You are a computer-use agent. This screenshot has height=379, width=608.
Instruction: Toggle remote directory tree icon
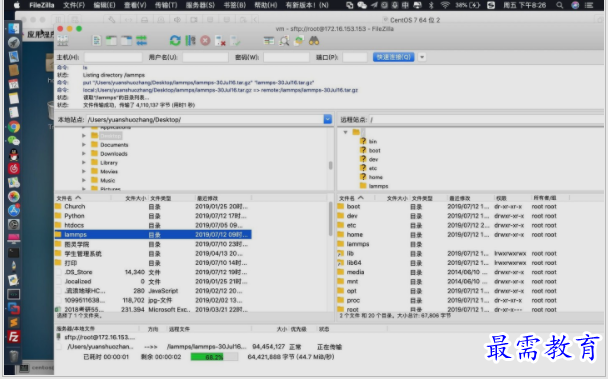pos(126,41)
